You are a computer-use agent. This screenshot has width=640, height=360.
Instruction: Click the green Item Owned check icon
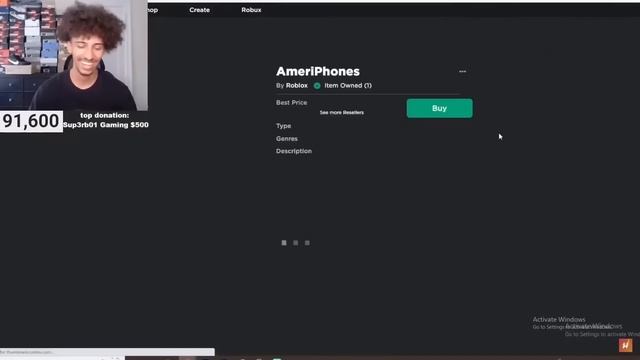tap(317, 86)
